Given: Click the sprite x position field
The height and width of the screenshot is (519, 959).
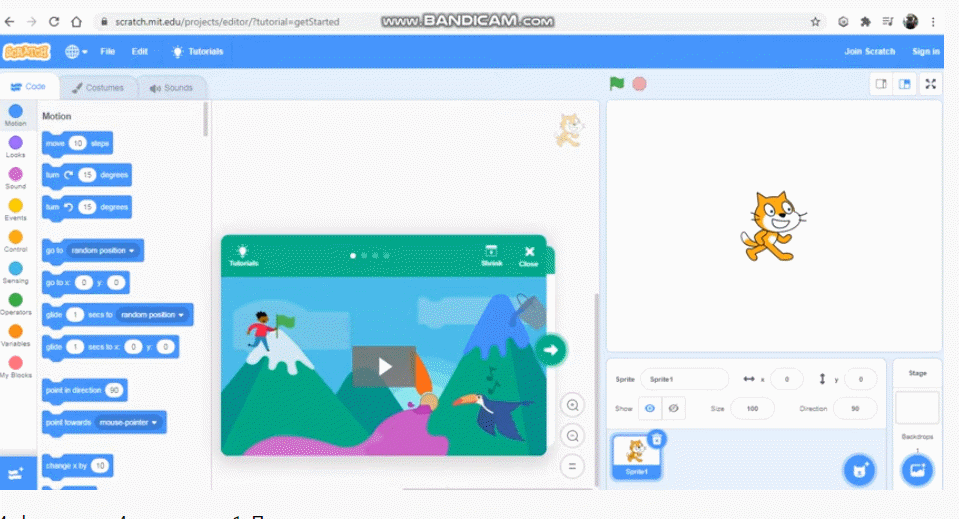Looking at the screenshot, I should point(787,380).
